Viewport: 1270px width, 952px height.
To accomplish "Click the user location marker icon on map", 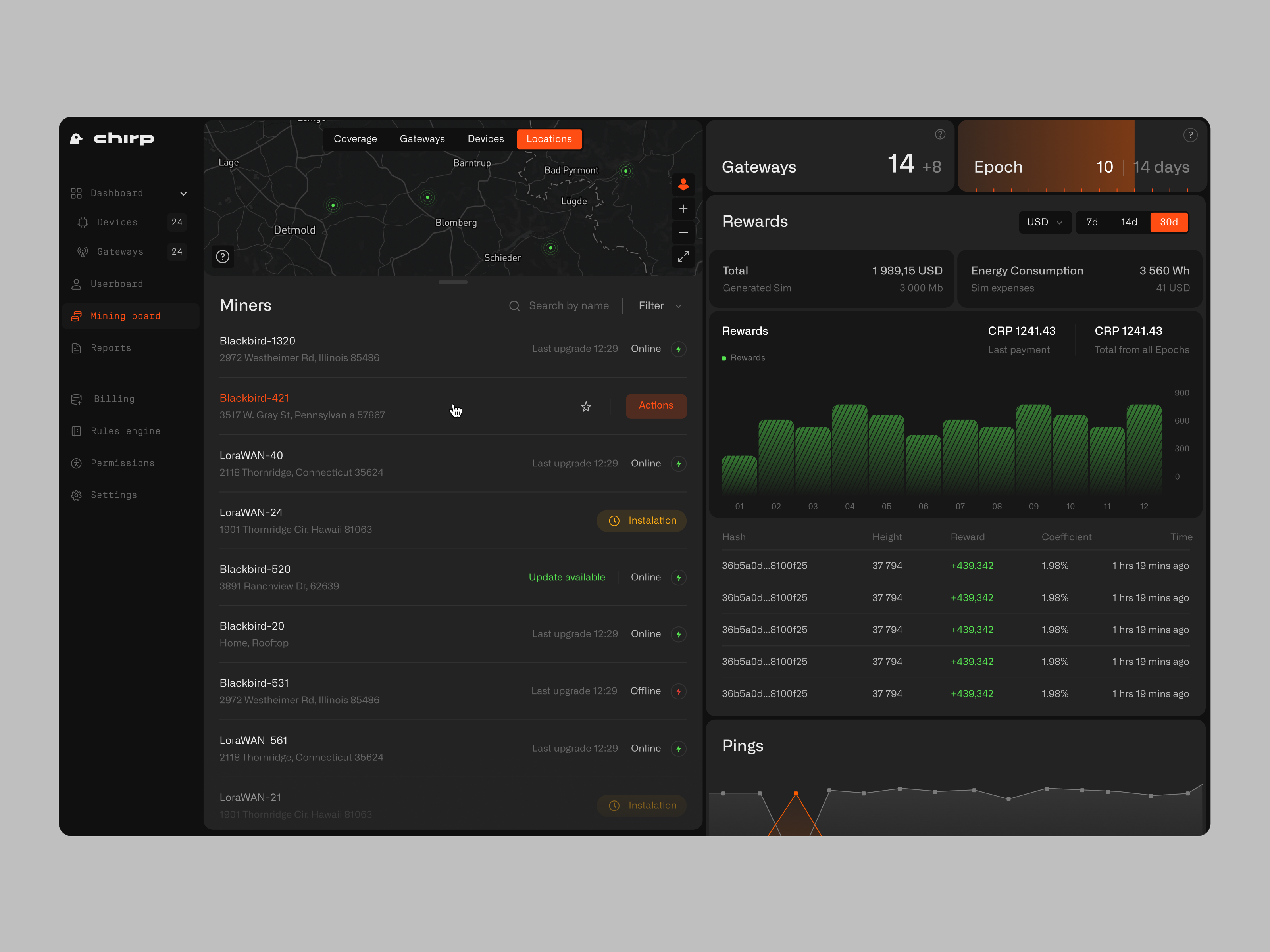I will [x=683, y=184].
